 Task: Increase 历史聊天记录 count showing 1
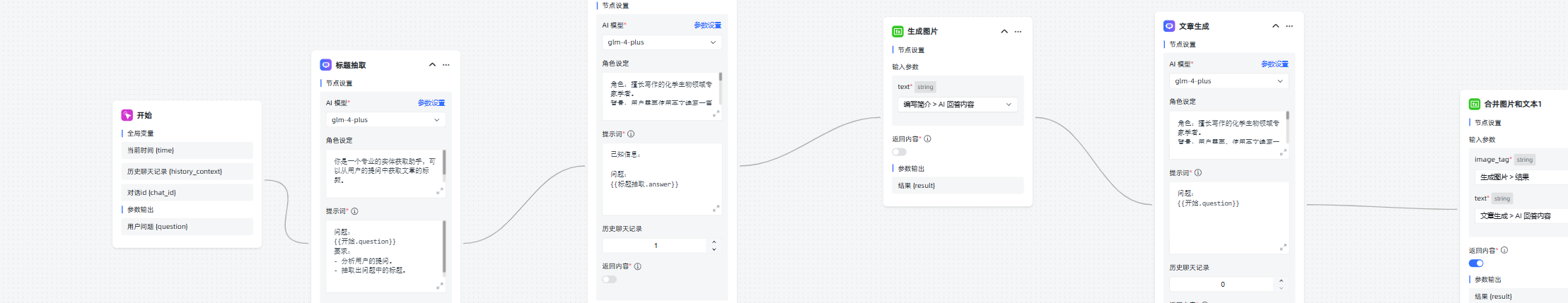point(714,242)
